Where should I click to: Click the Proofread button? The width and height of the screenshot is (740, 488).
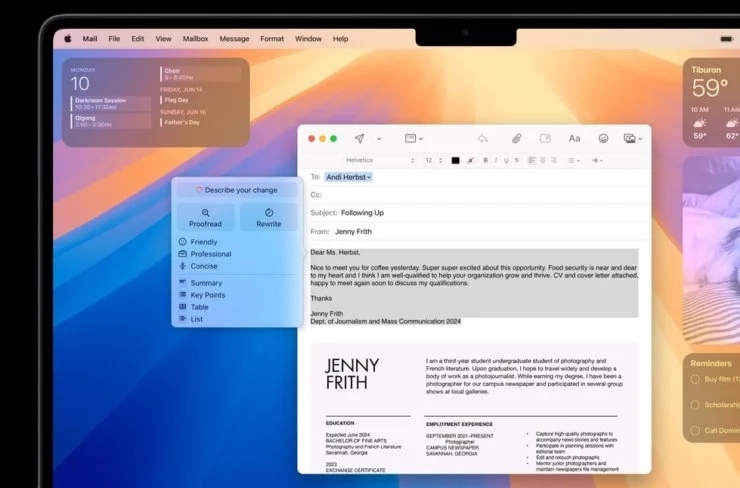[205, 218]
